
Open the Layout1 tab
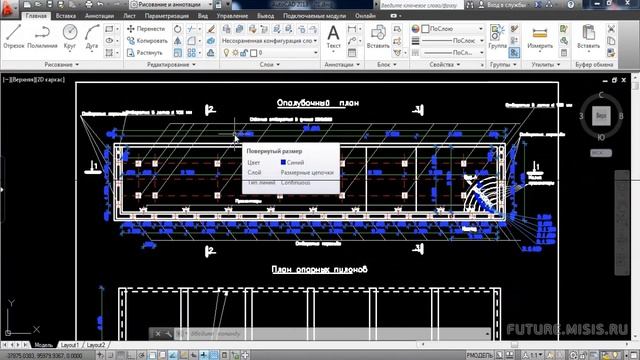coord(69,345)
